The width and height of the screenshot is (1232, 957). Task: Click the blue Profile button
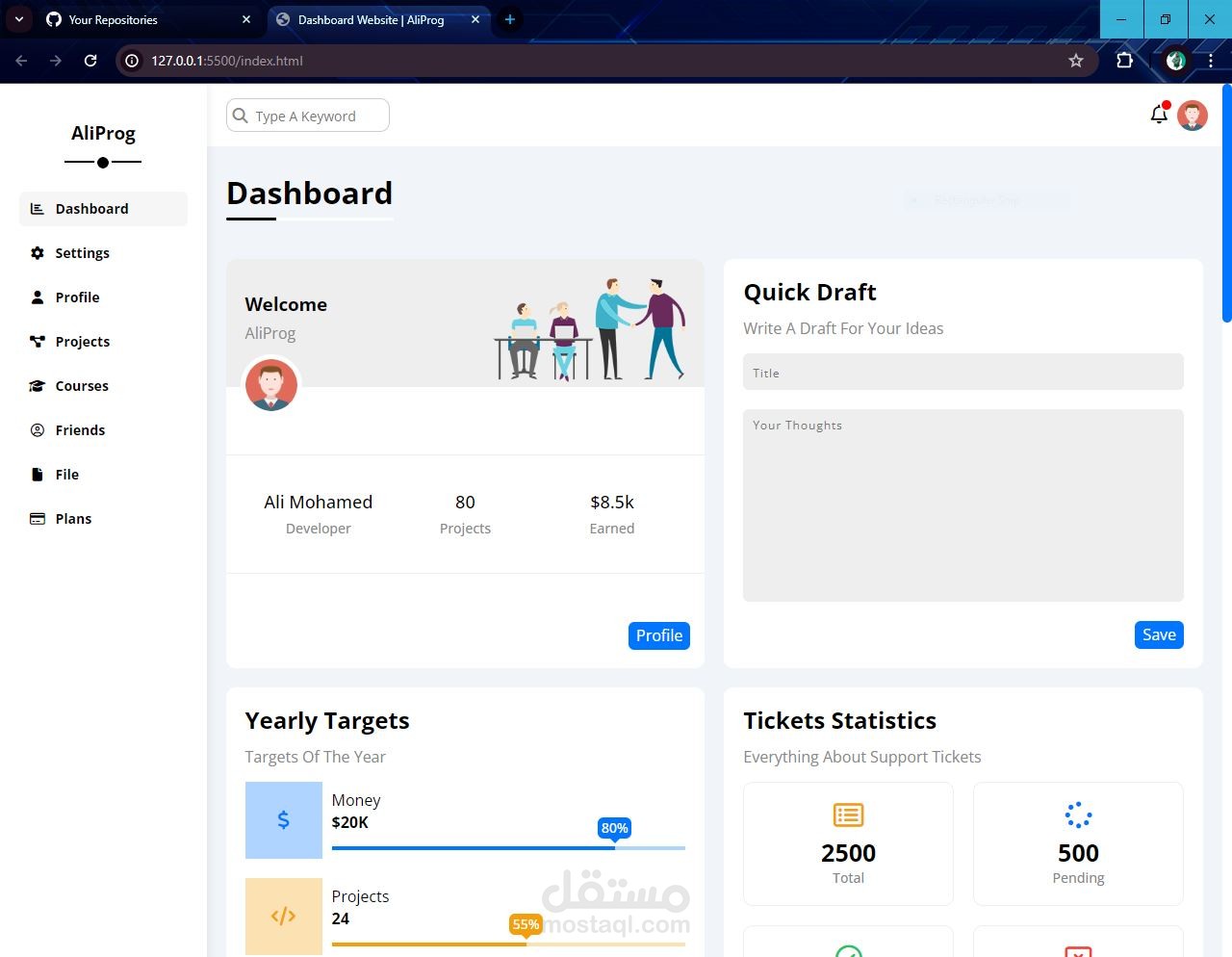point(658,635)
